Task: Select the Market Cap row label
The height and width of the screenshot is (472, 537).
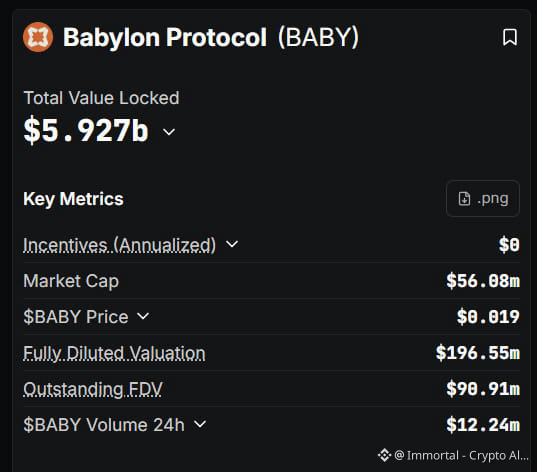Action: click(x=71, y=281)
